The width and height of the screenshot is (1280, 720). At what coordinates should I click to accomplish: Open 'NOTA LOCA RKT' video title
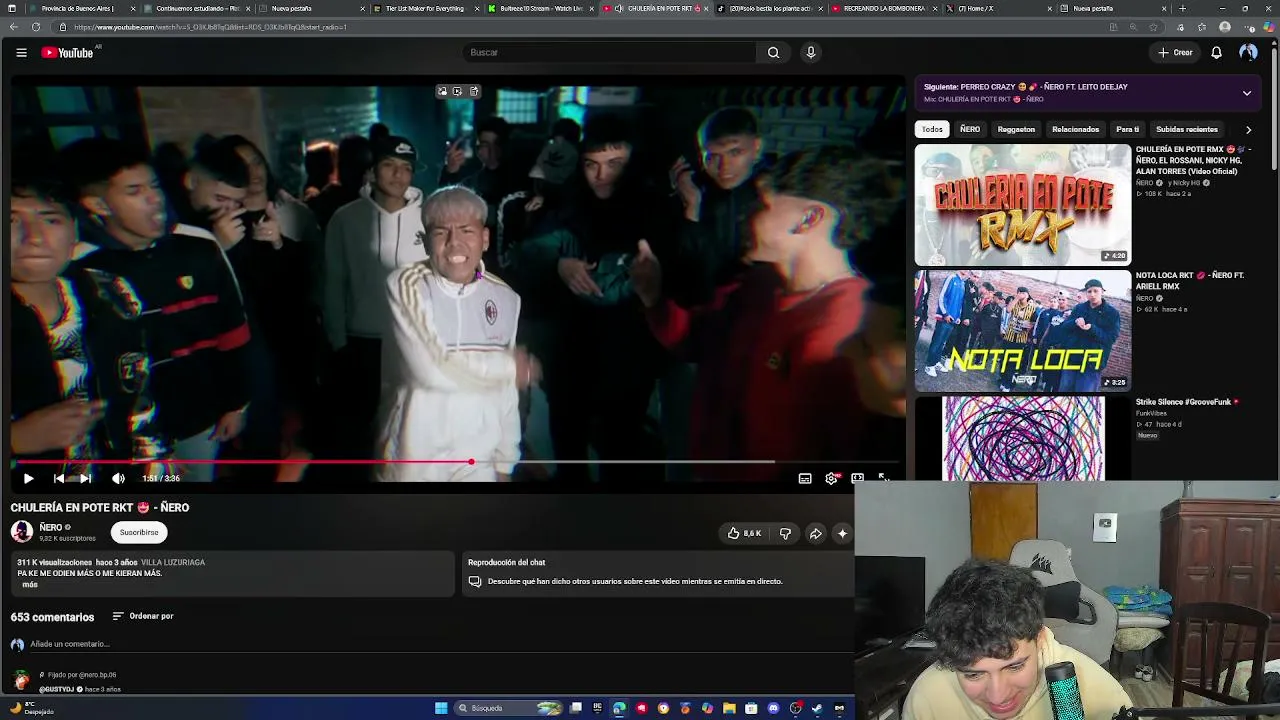pos(1190,281)
